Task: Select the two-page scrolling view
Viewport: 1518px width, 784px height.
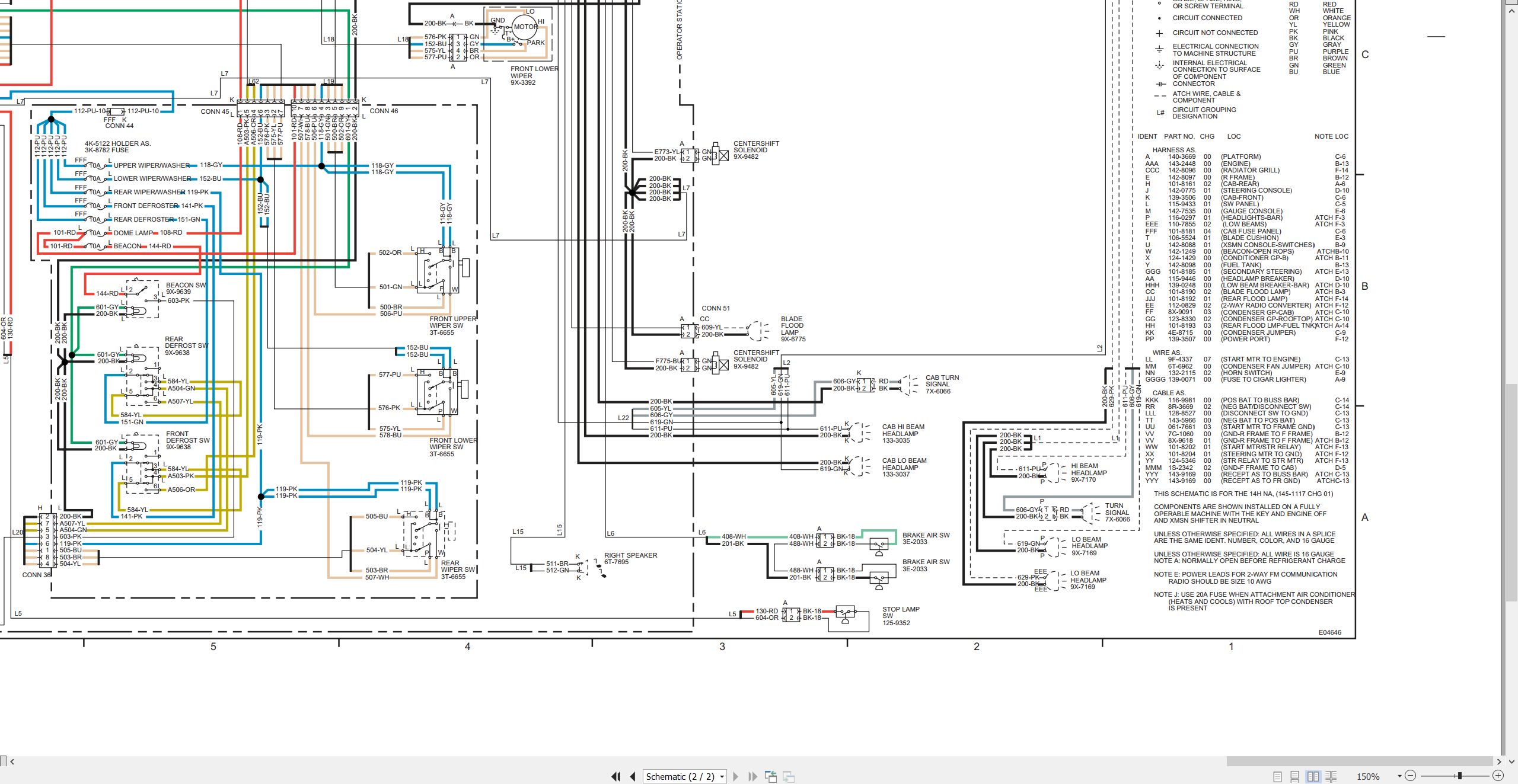Action: point(1331,776)
